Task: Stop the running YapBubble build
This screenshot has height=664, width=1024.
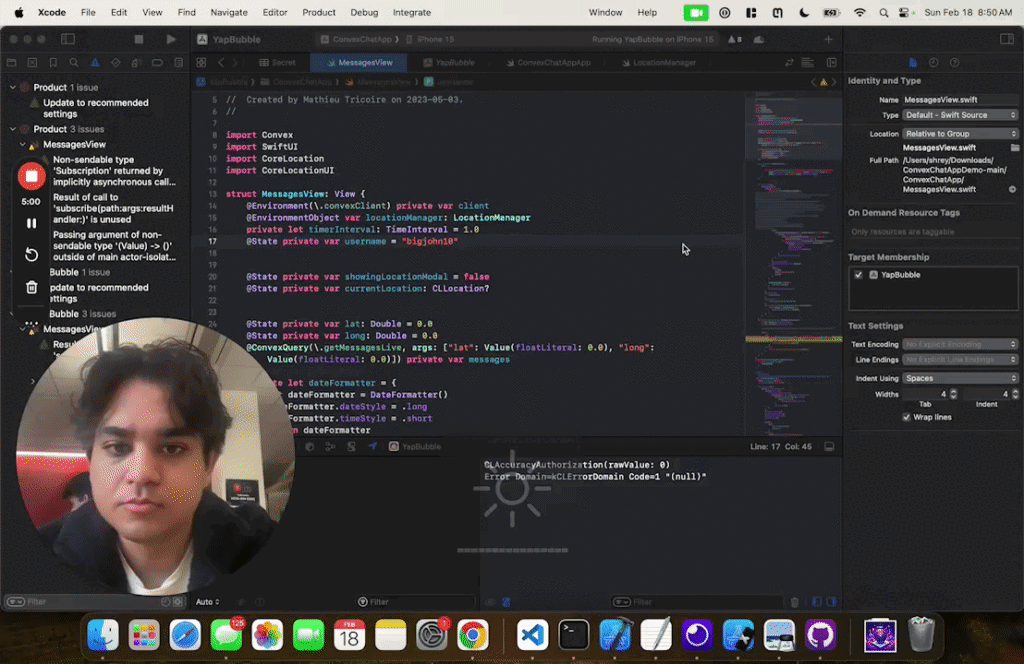Action: point(139,39)
